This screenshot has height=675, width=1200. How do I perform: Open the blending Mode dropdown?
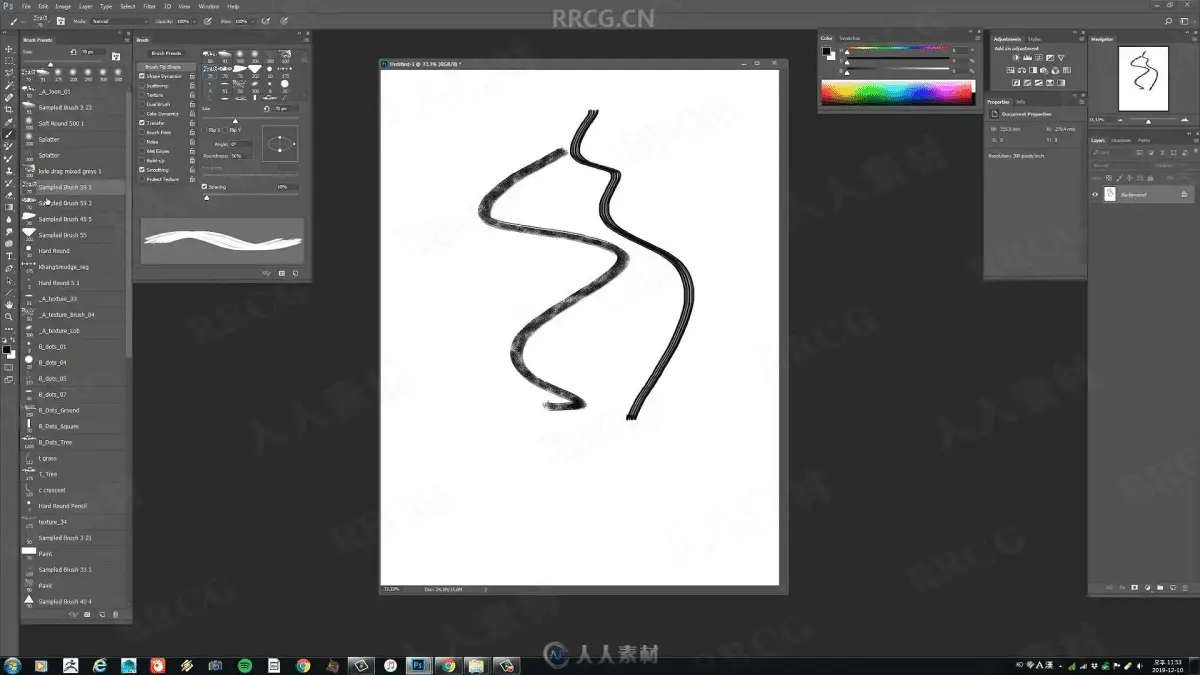118,21
